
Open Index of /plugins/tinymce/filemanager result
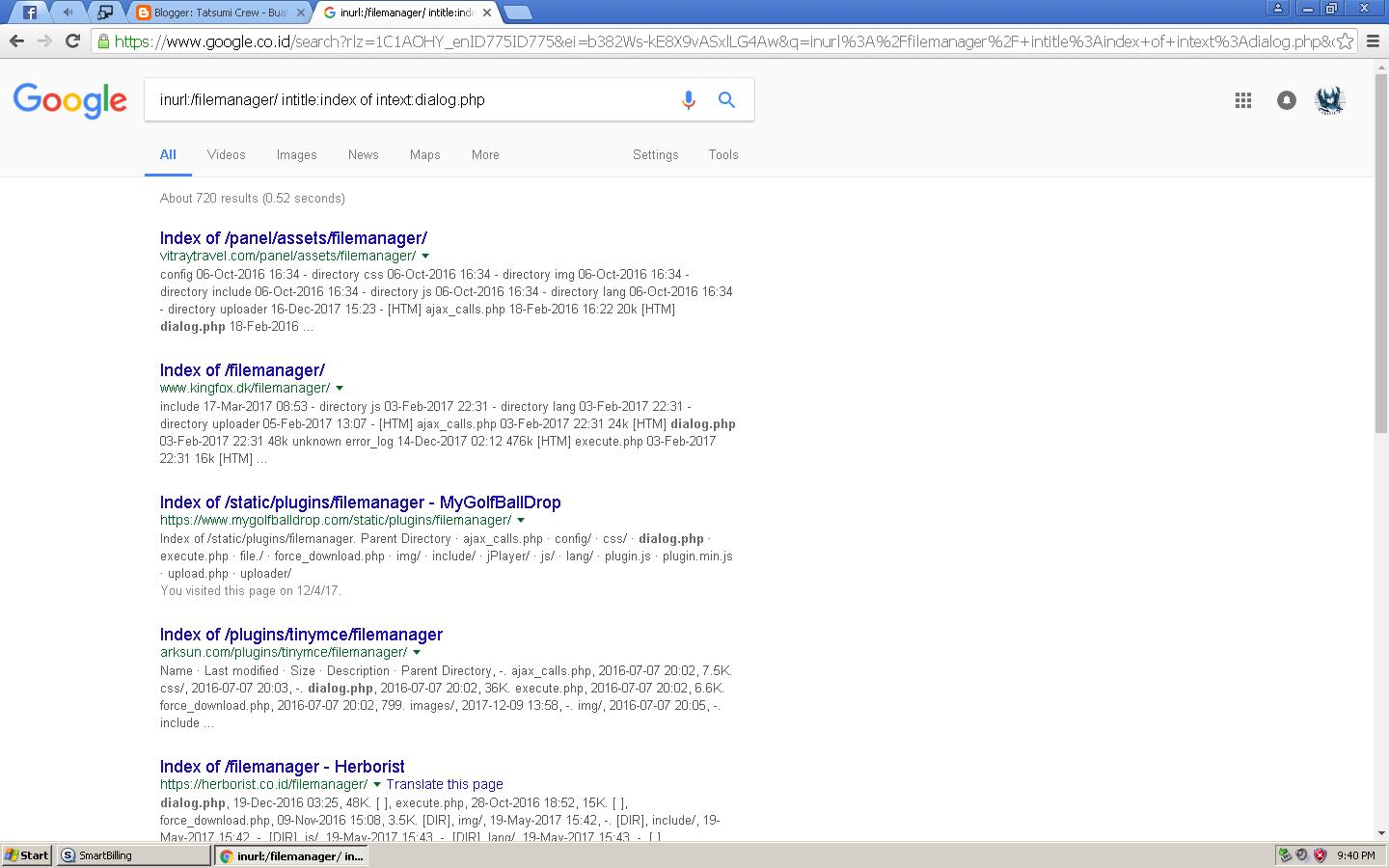point(301,634)
